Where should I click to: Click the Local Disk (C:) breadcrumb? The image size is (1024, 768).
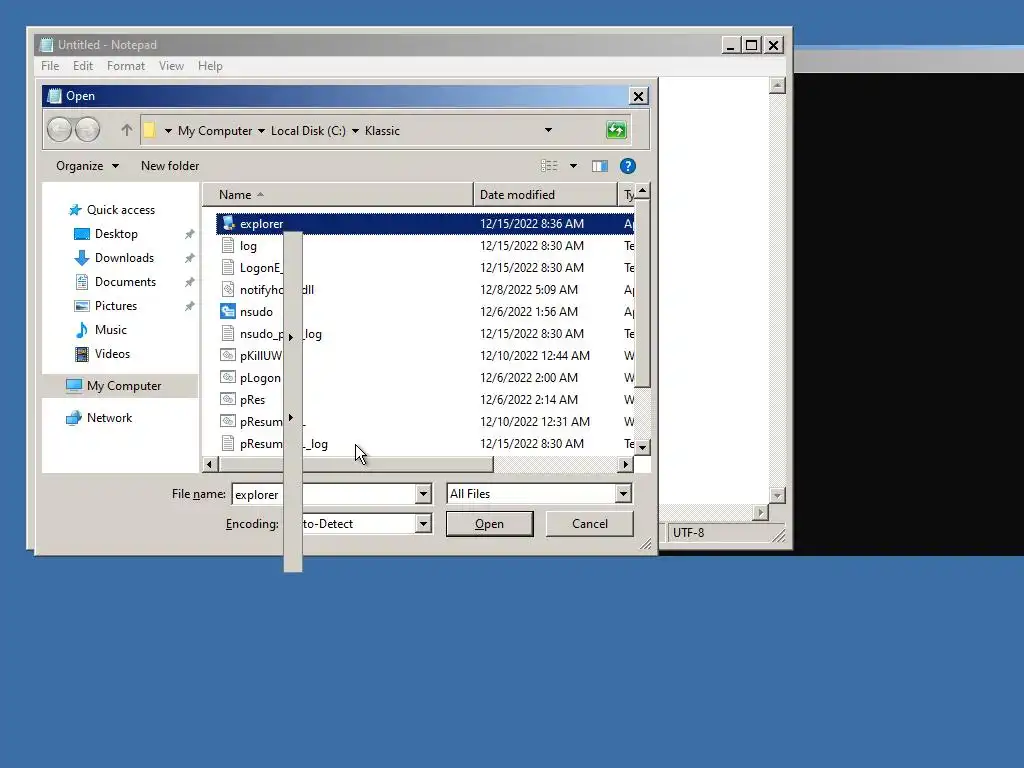[308, 131]
